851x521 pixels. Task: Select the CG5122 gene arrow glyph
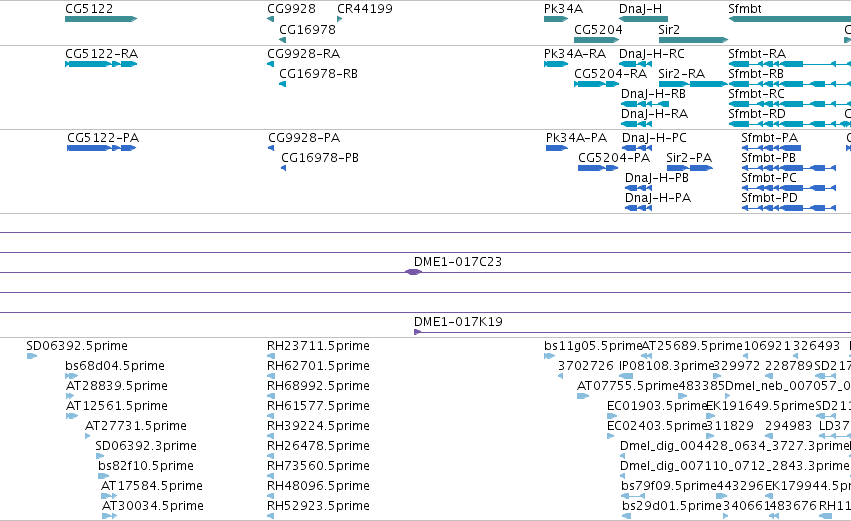[x=101, y=19]
